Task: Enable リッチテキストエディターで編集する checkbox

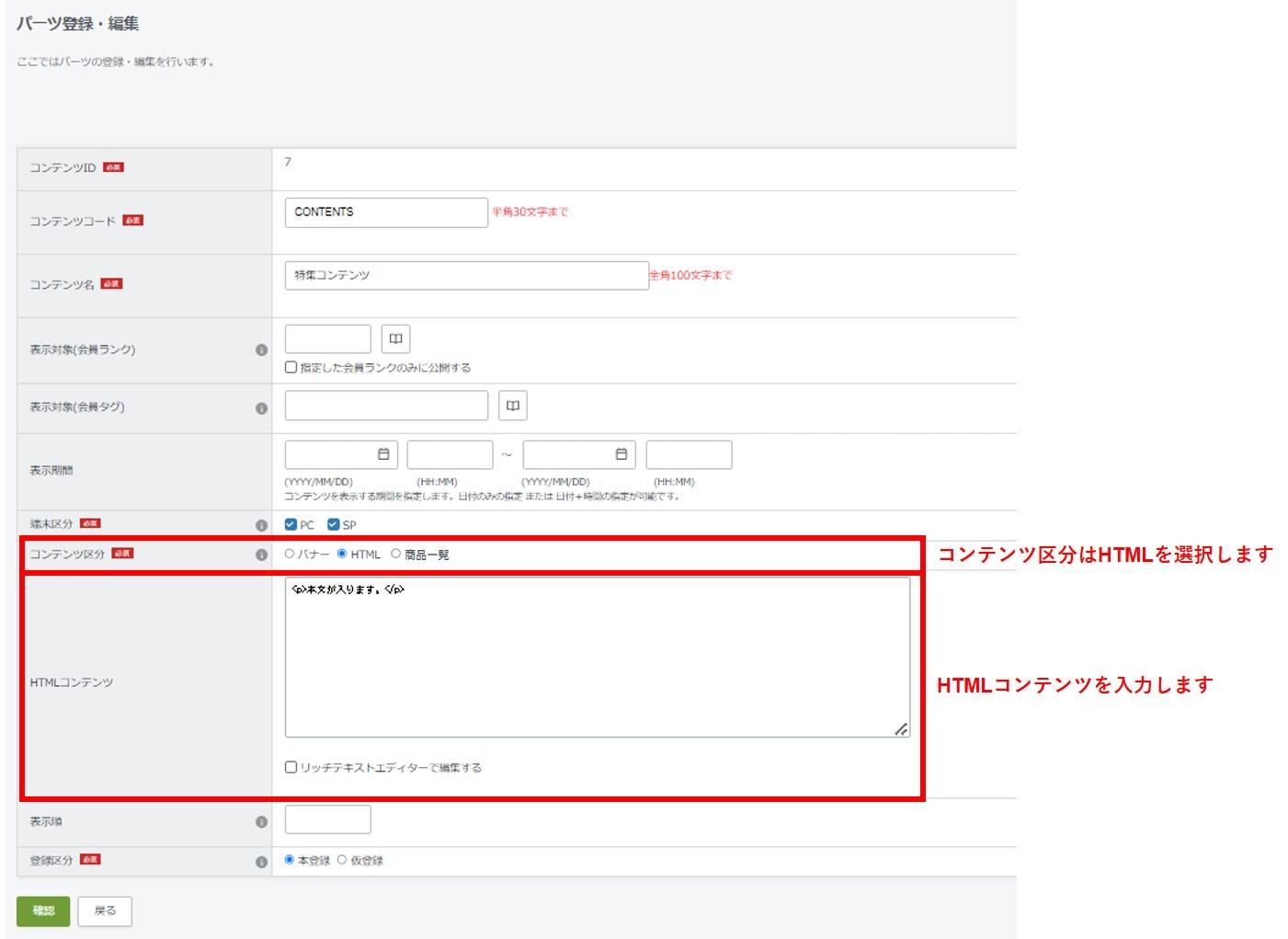Action: 291,767
